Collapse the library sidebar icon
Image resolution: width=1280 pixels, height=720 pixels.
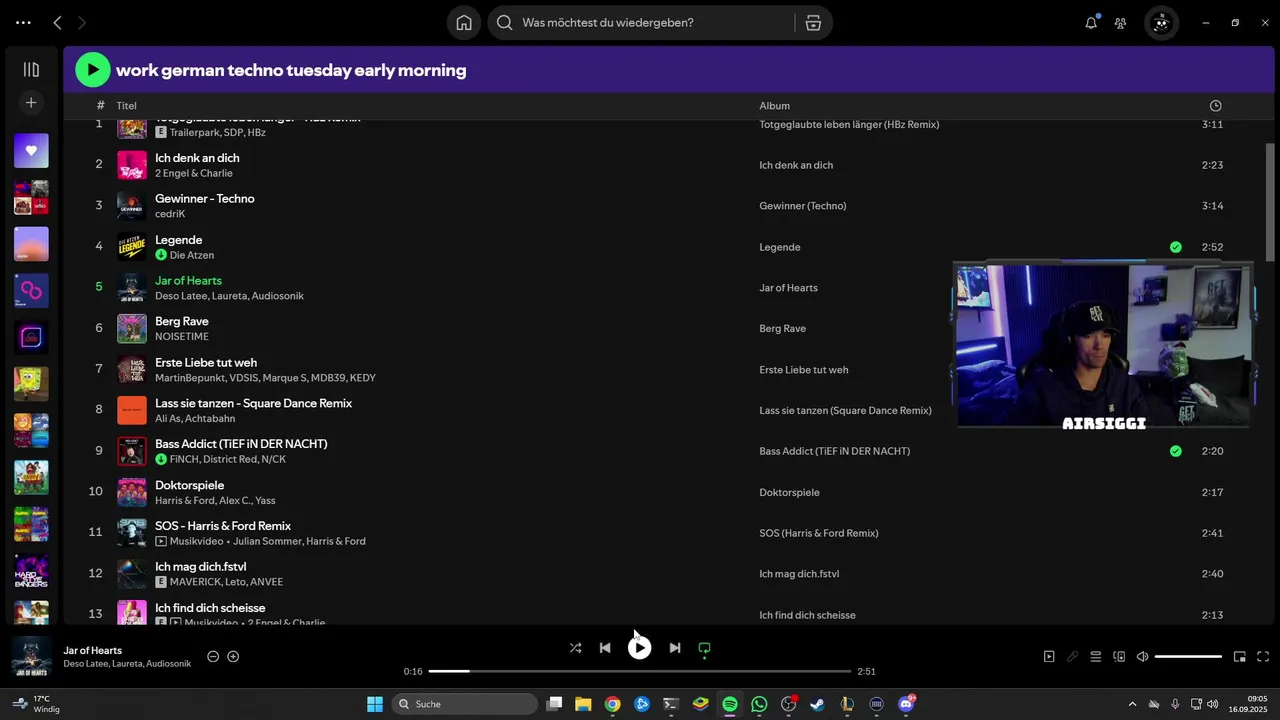[x=31, y=69]
